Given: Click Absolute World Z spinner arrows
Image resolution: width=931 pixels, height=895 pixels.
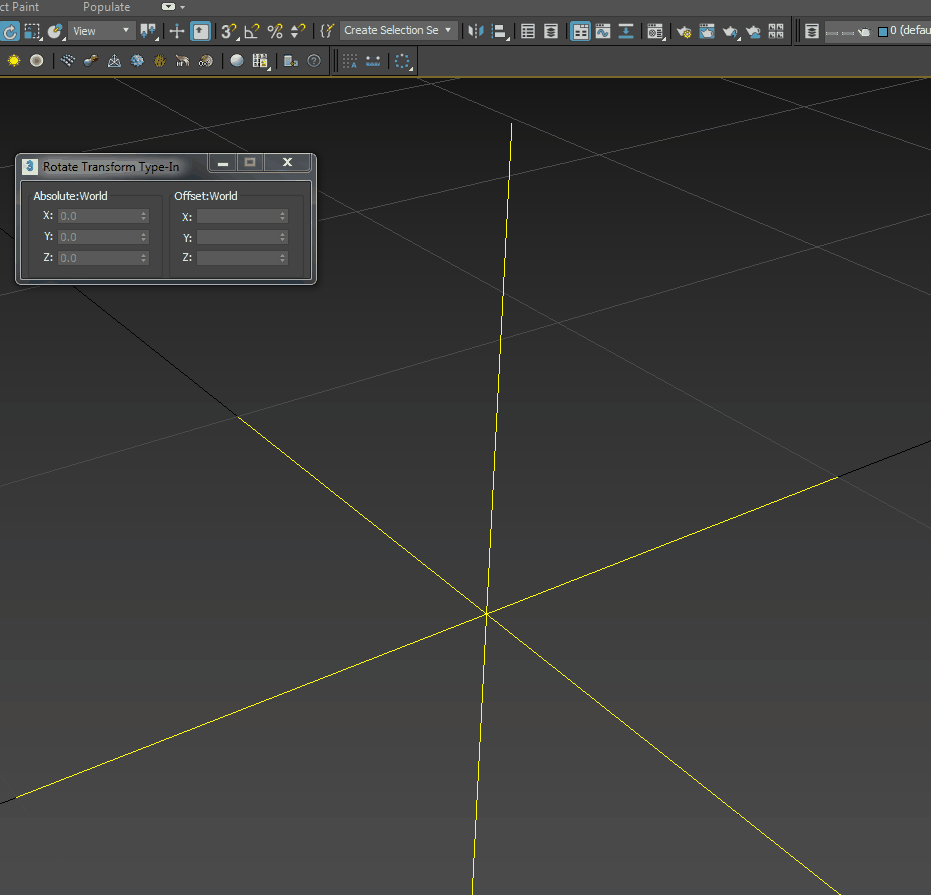Looking at the screenshot, I should click(x=144, y=258).
